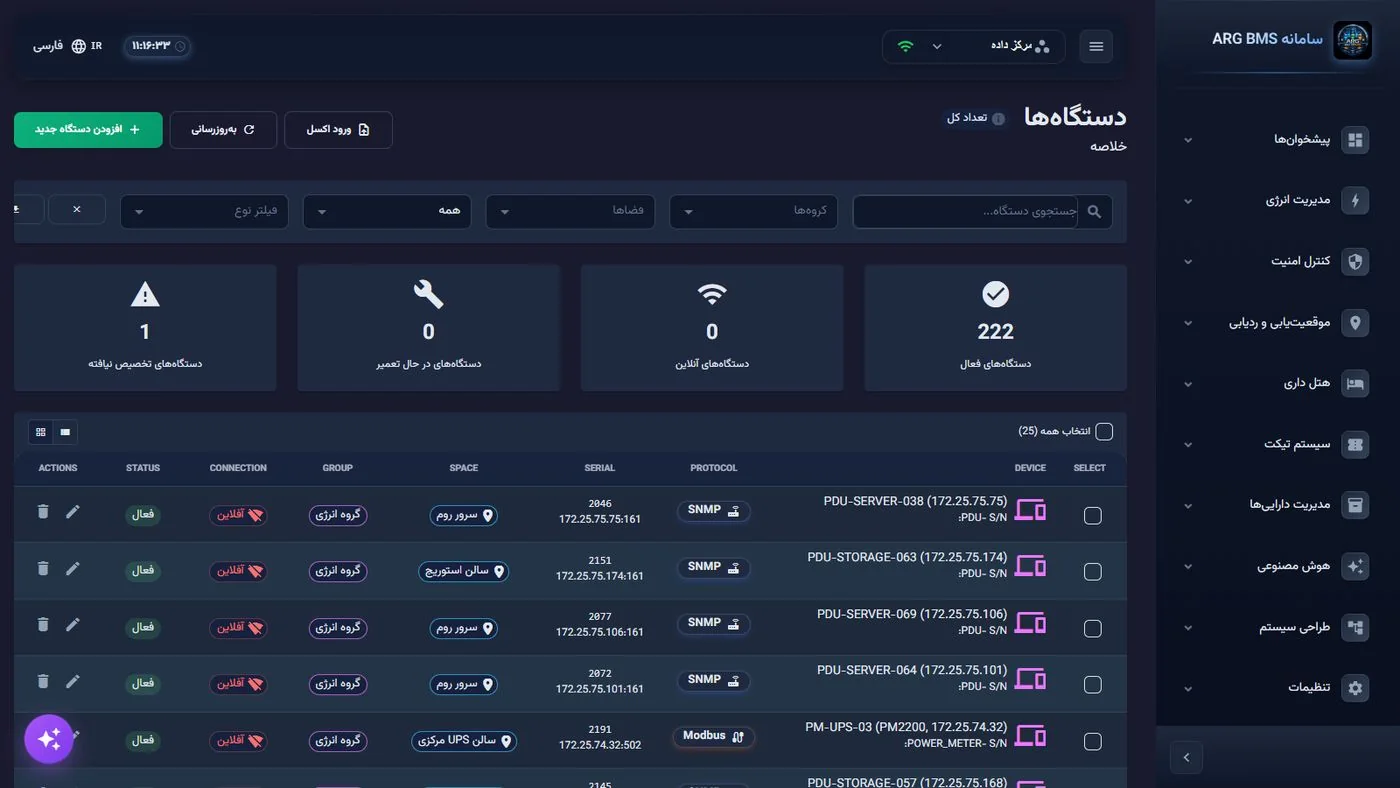The width and height of the screenshot is (1400, 788).
Task: Toggle the select all (25) checkbox
Action: coord(1104,432)
